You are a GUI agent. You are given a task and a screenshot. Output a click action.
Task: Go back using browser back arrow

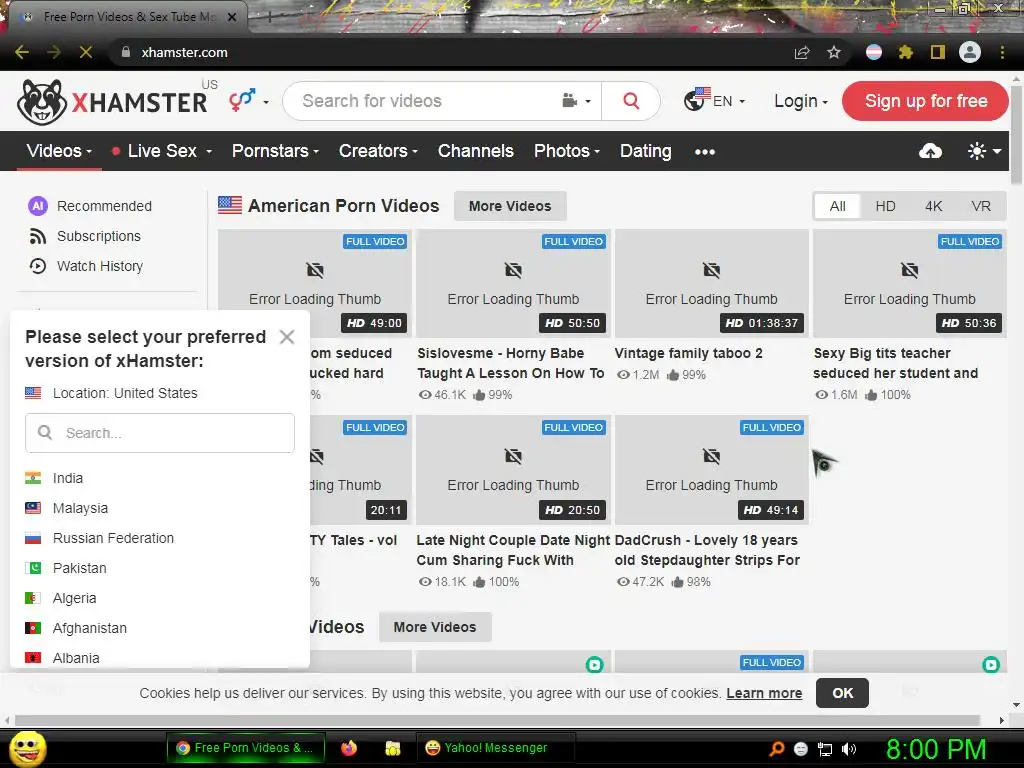coord(22,52)
